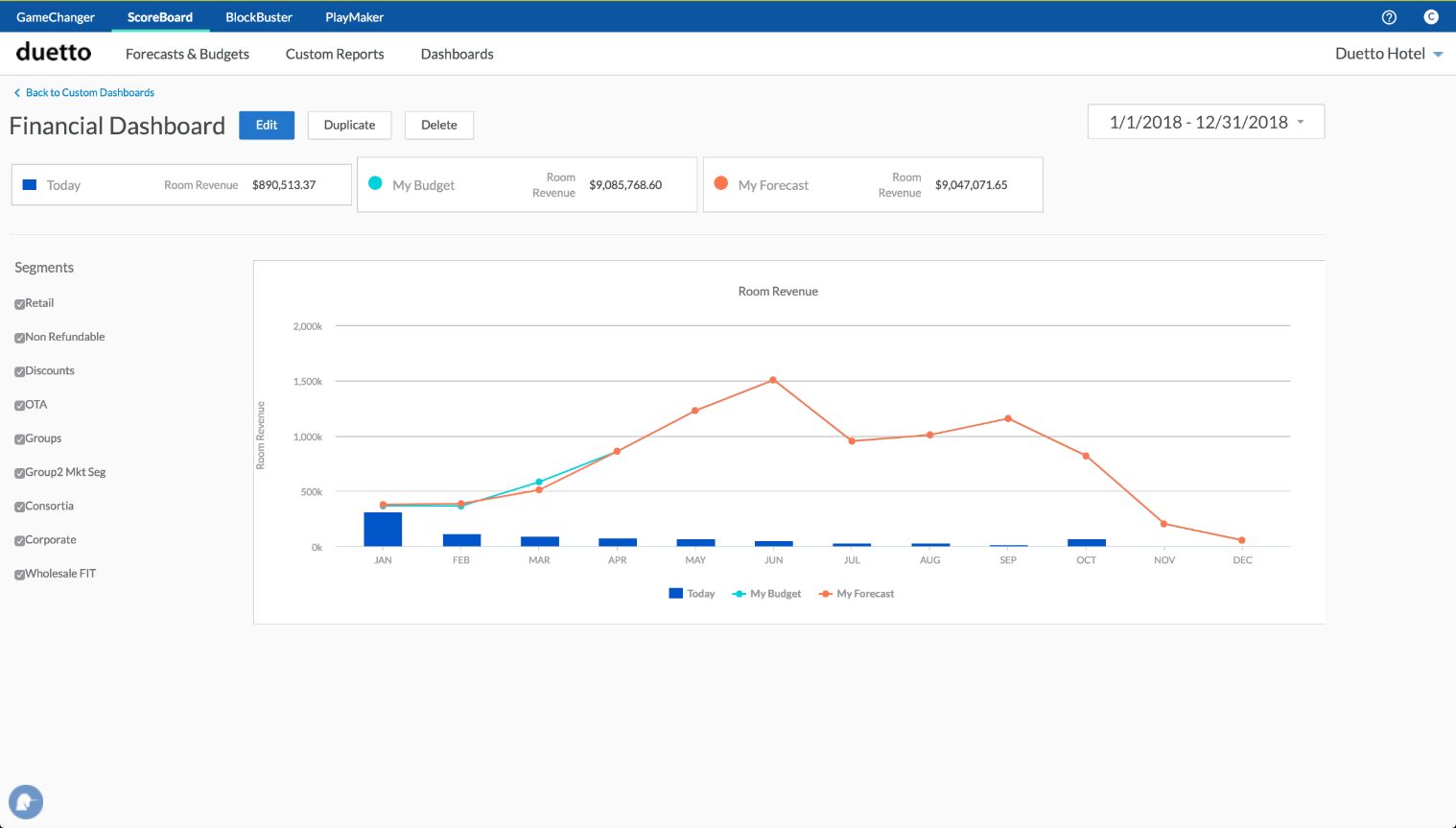Open the chat bubble launcher icon
Viewport: 1456px width, 828px height.
[x=26, y=802]
